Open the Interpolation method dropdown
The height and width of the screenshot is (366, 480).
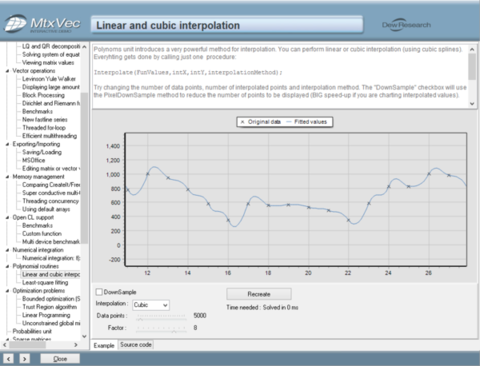coord(151,305)
